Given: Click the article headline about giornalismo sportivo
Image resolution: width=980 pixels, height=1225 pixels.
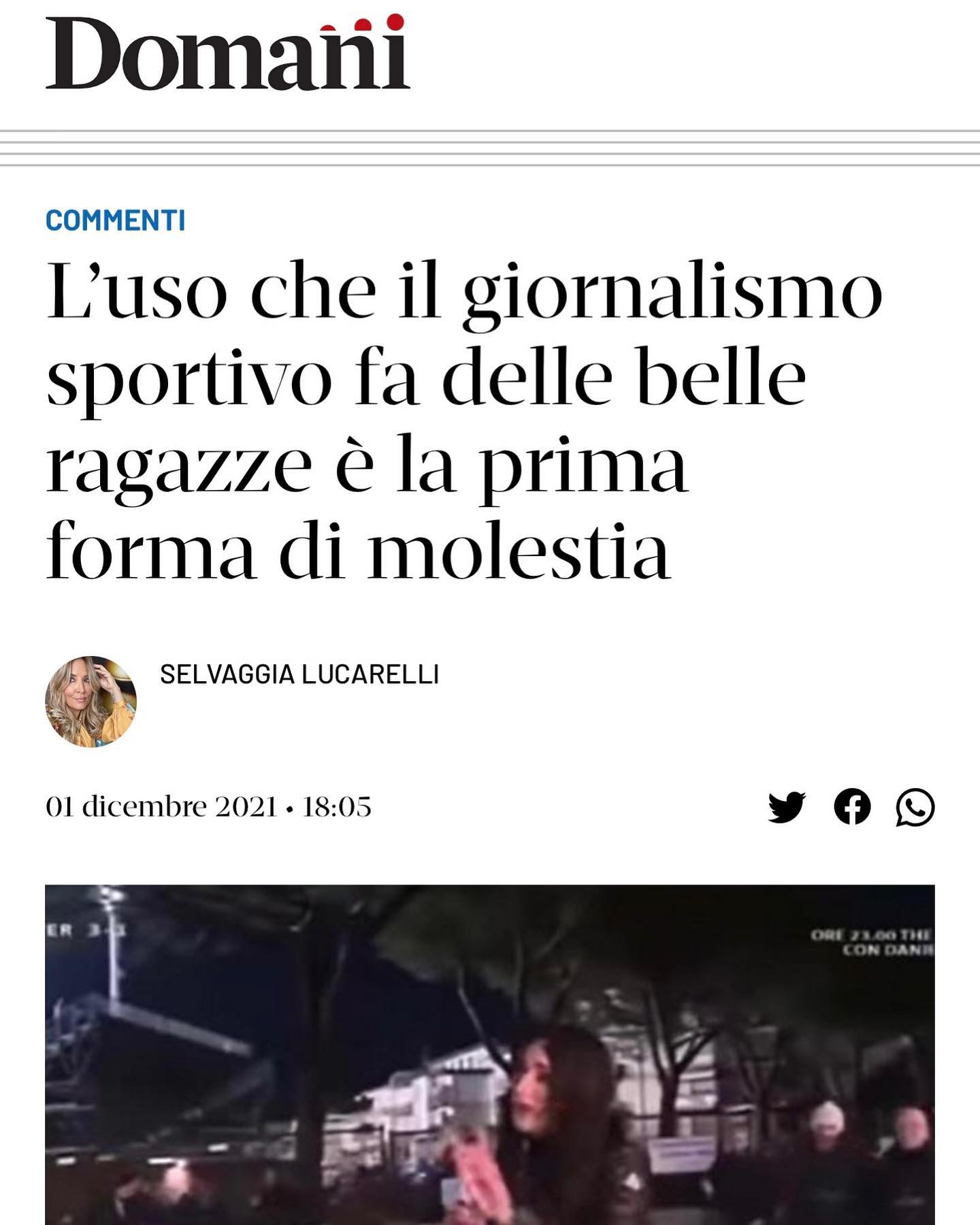Looking at the screenshot, I should (464, 421).
